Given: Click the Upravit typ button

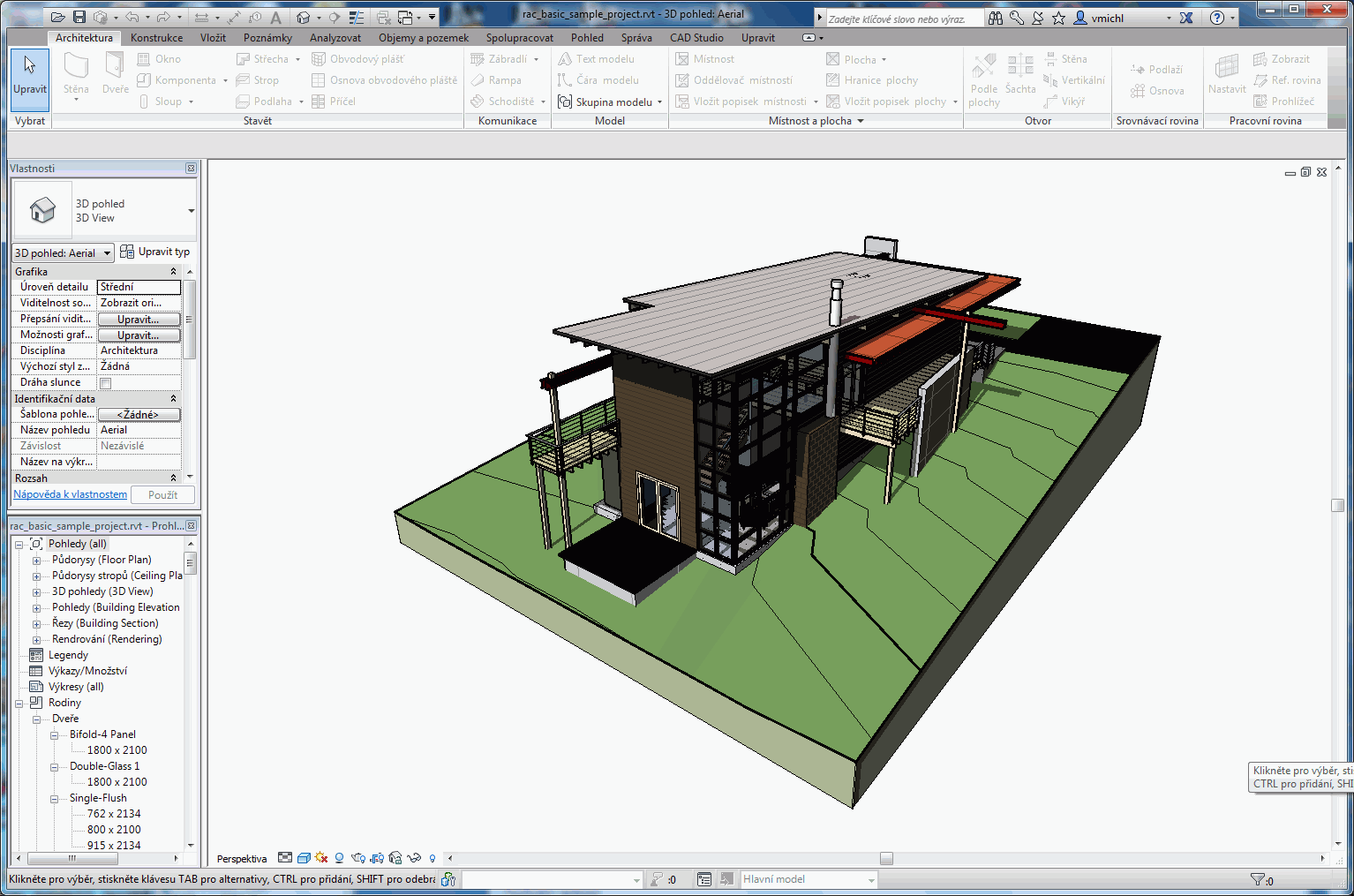Looking at the screenshot, I should 155,252.
